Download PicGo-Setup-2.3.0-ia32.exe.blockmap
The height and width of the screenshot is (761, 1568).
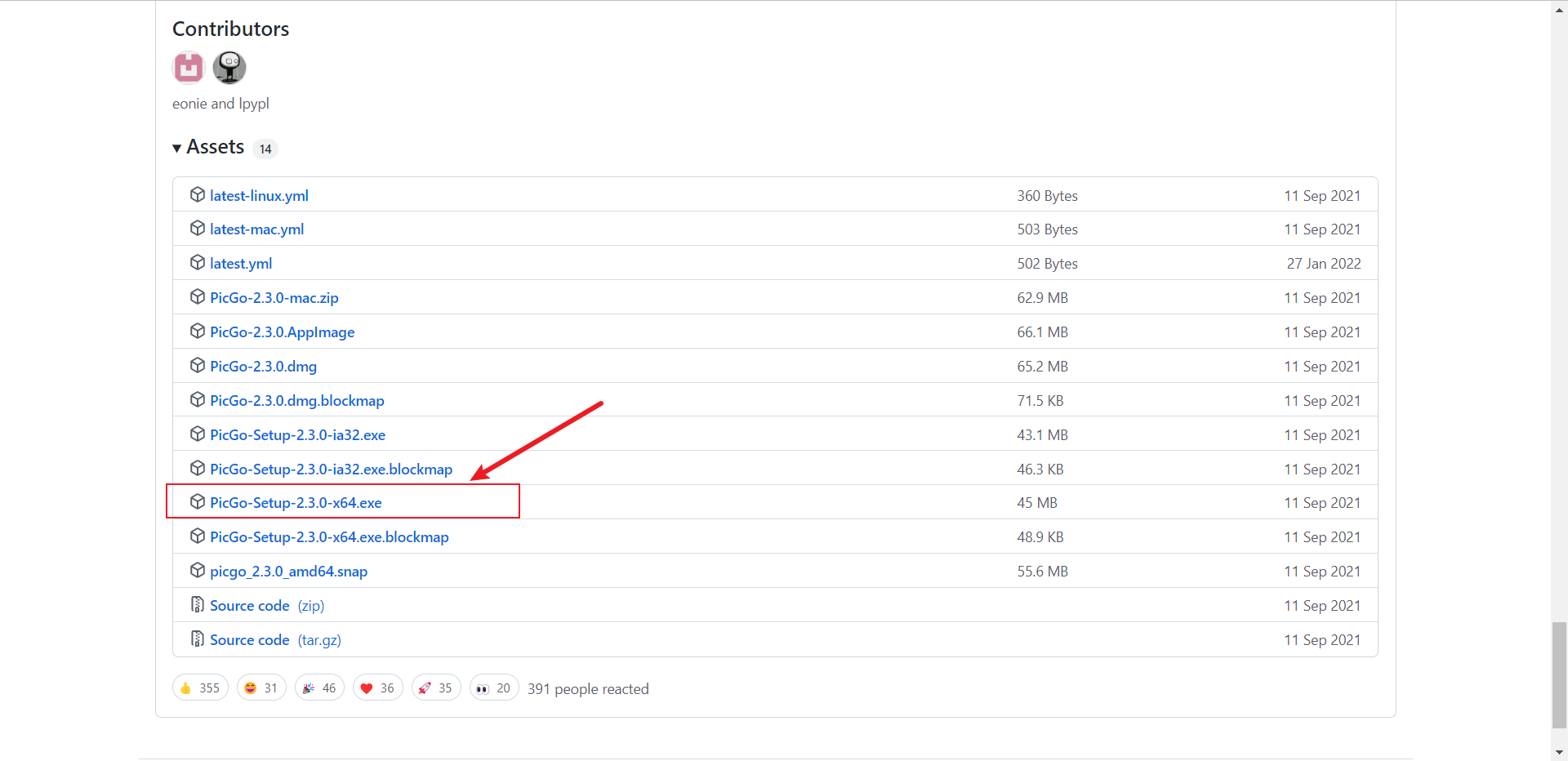pyautogui.click(x=331, y=470)
